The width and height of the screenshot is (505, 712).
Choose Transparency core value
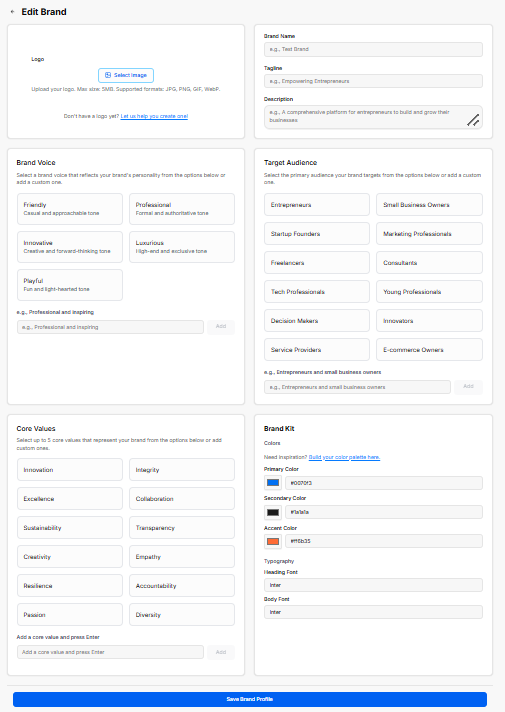coord(182,528)
